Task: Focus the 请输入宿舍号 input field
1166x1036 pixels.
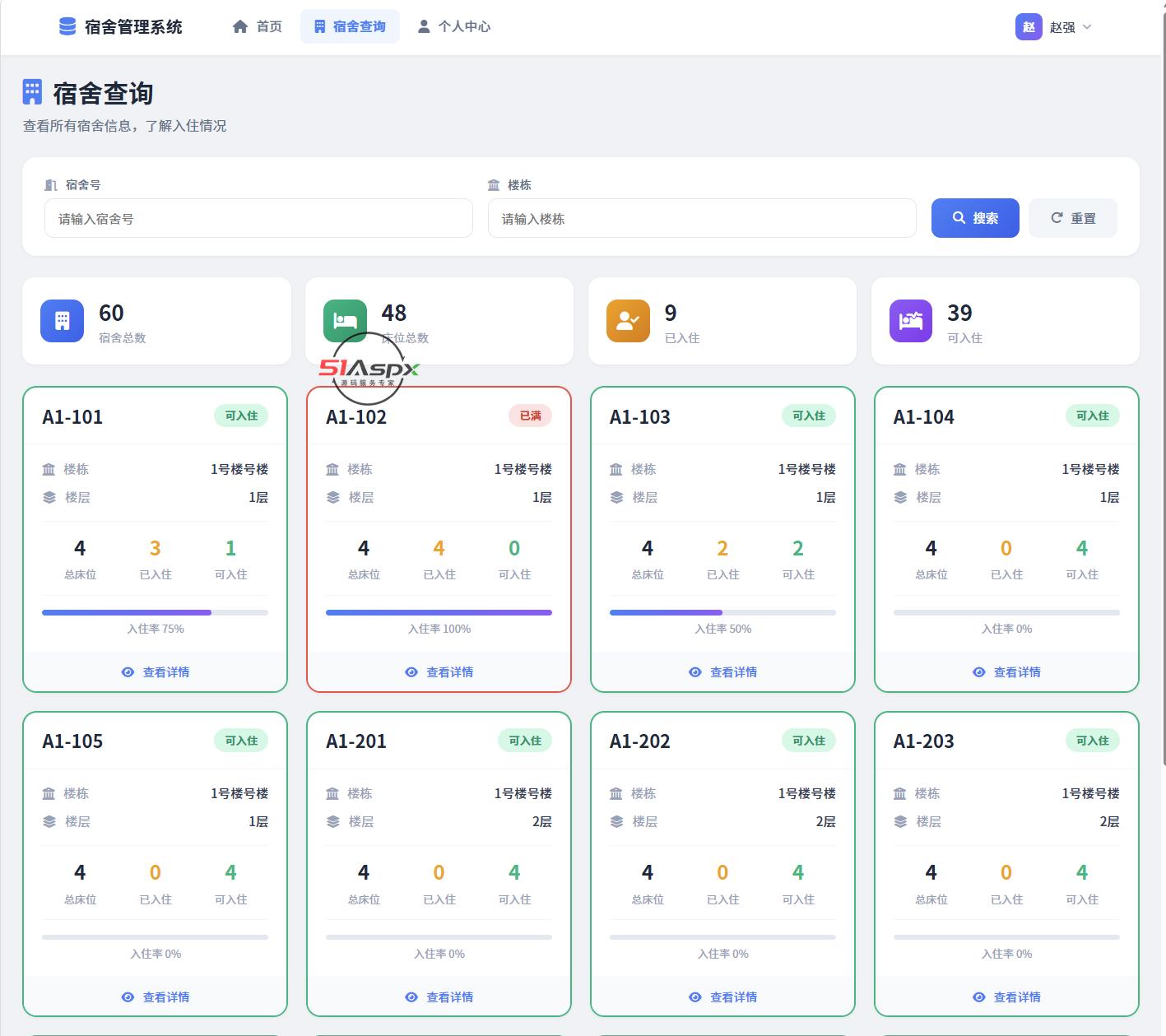Action: [258, 218]
